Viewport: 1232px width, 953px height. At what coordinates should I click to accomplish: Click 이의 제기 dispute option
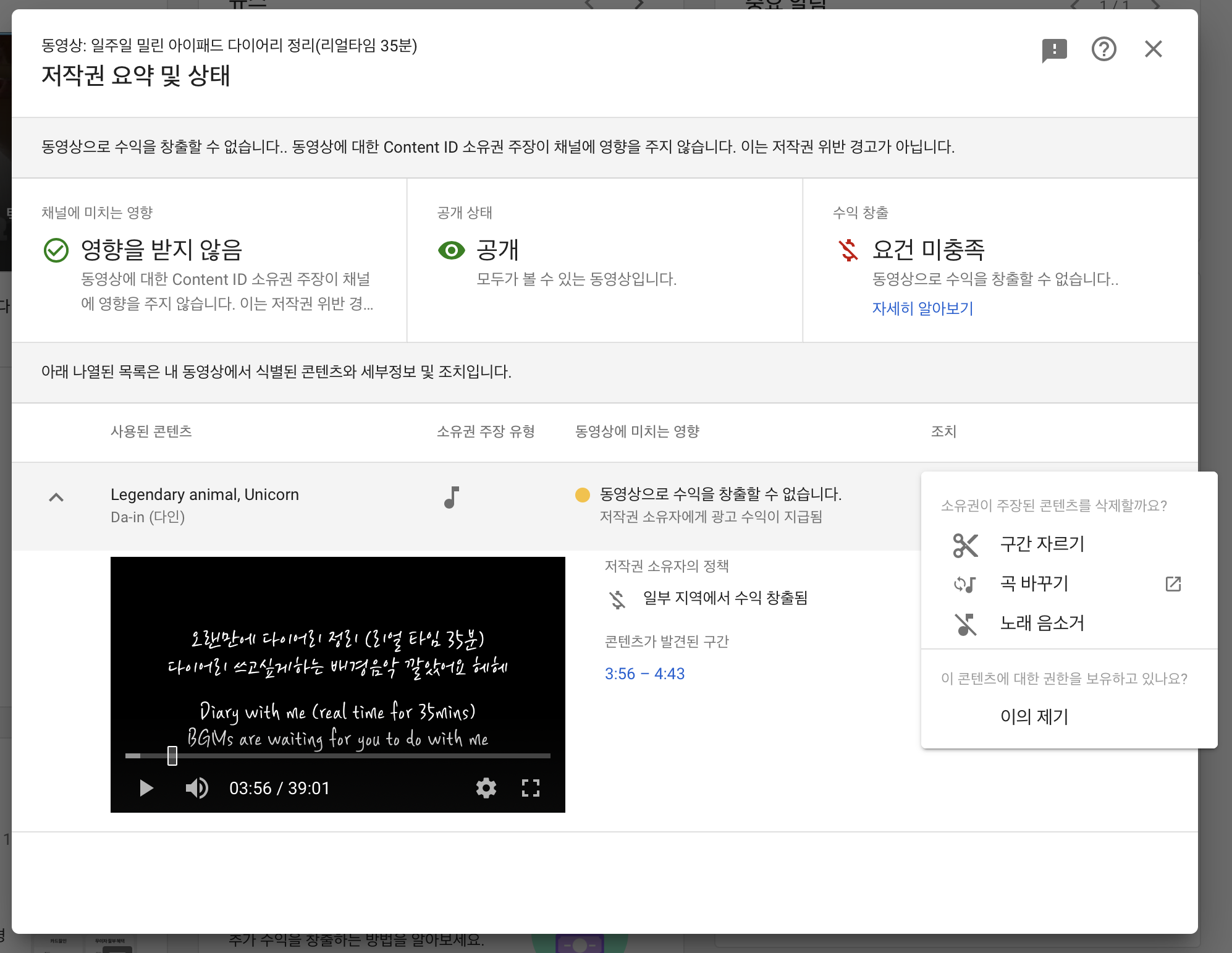click(1034, 716)
